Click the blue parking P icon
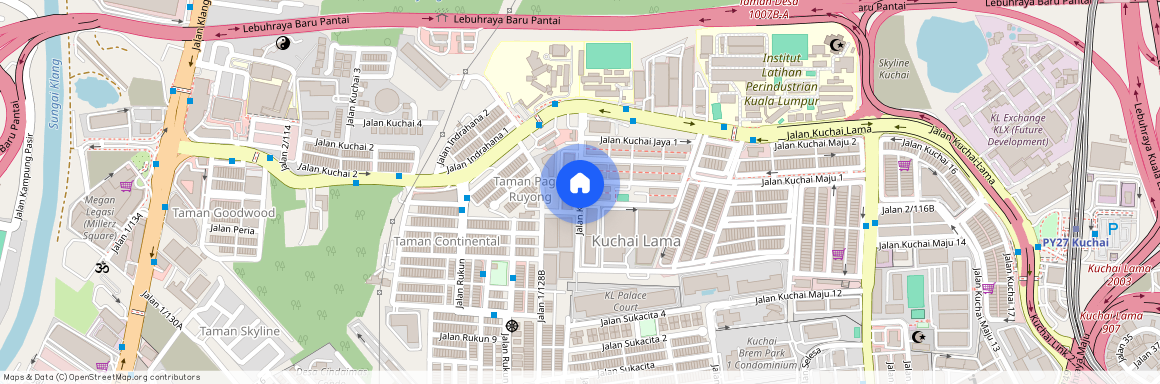The height and width of the screenshot is (384, 1160). (1112, 230)
